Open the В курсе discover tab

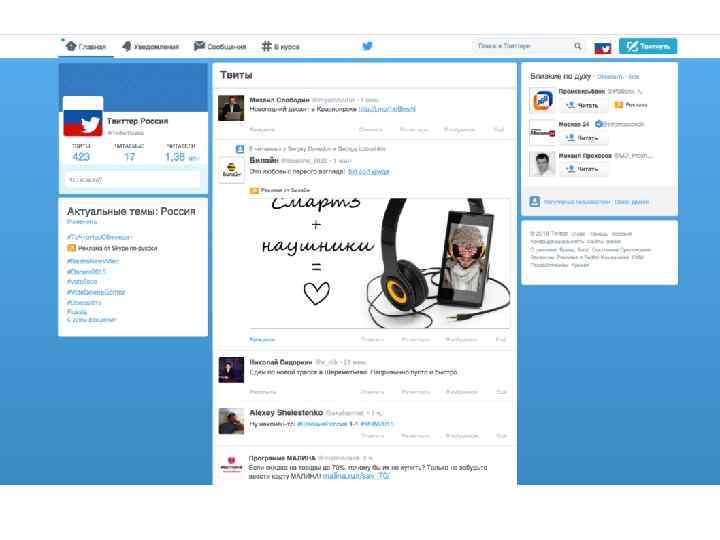(280, 46)
